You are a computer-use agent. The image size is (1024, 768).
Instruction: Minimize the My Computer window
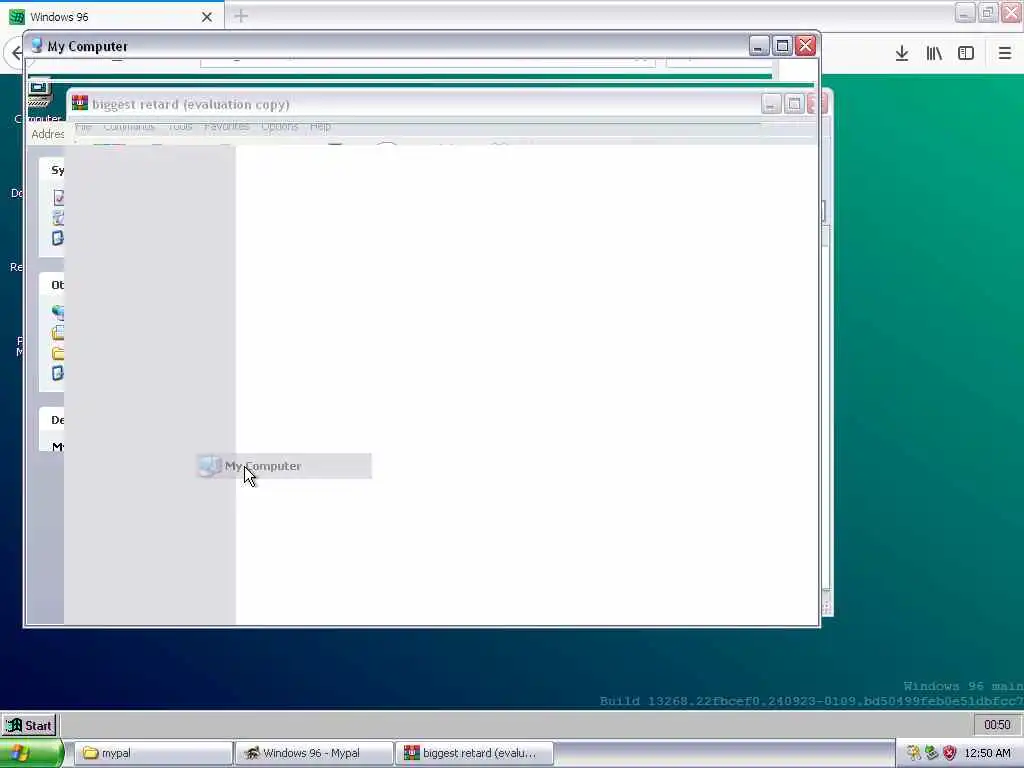[x=759, y=46]
